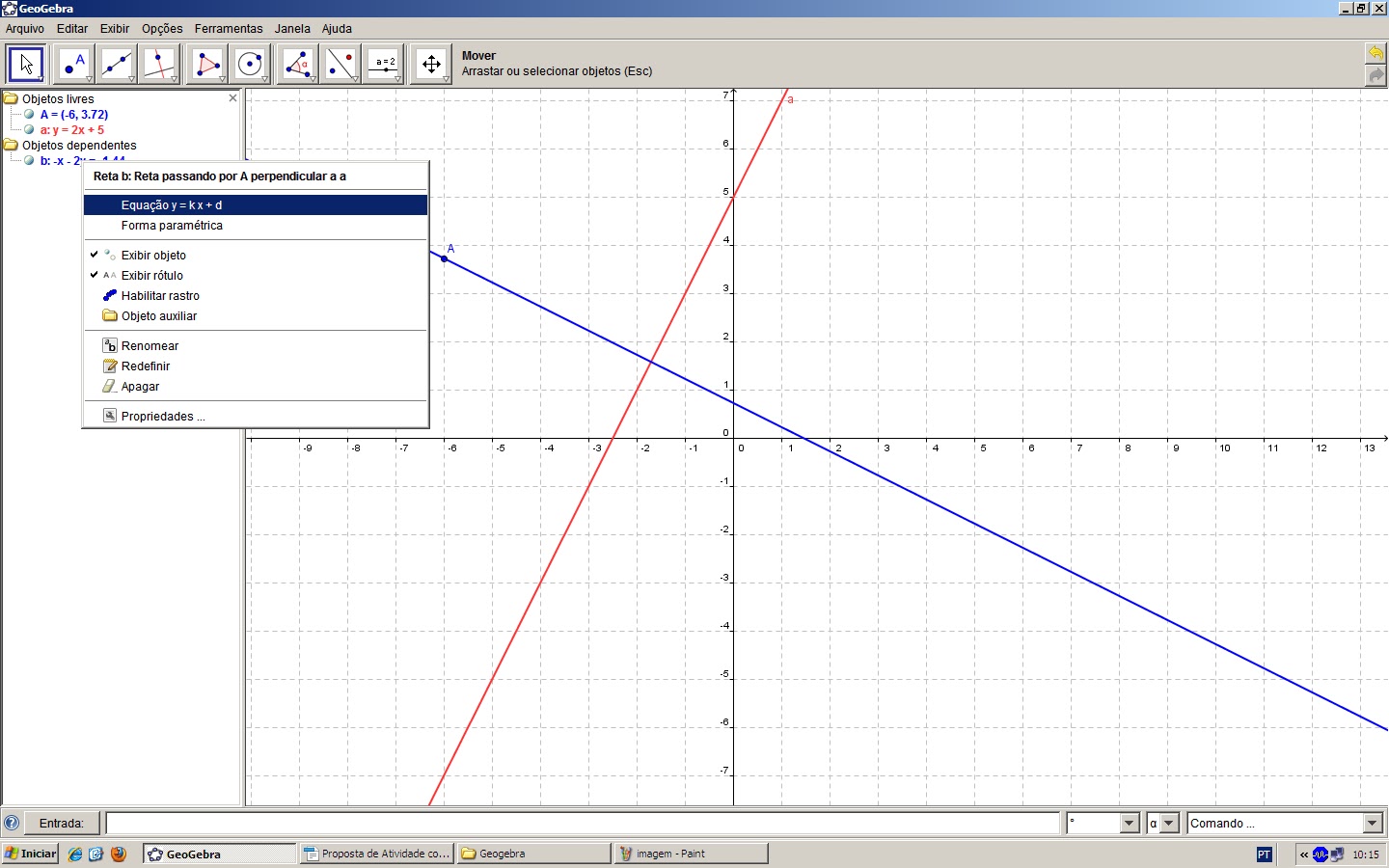
Task: Toggle Exibir objeto in context menu
Action: (x=256, y=255)
